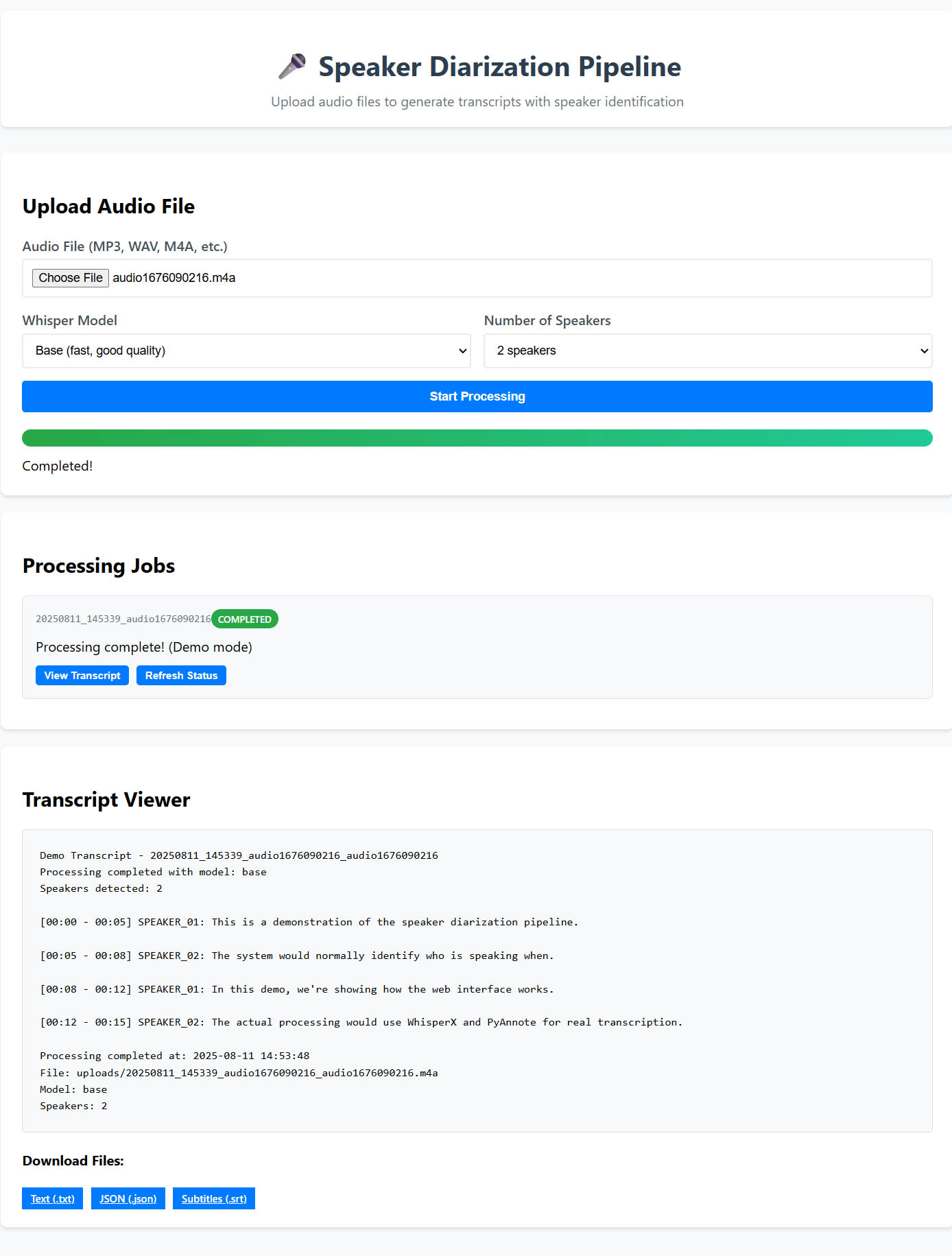Image resolution: width=952 pixels, height=1256 pixels.
Task: Click the Choose File button
Action: point(70,278)
